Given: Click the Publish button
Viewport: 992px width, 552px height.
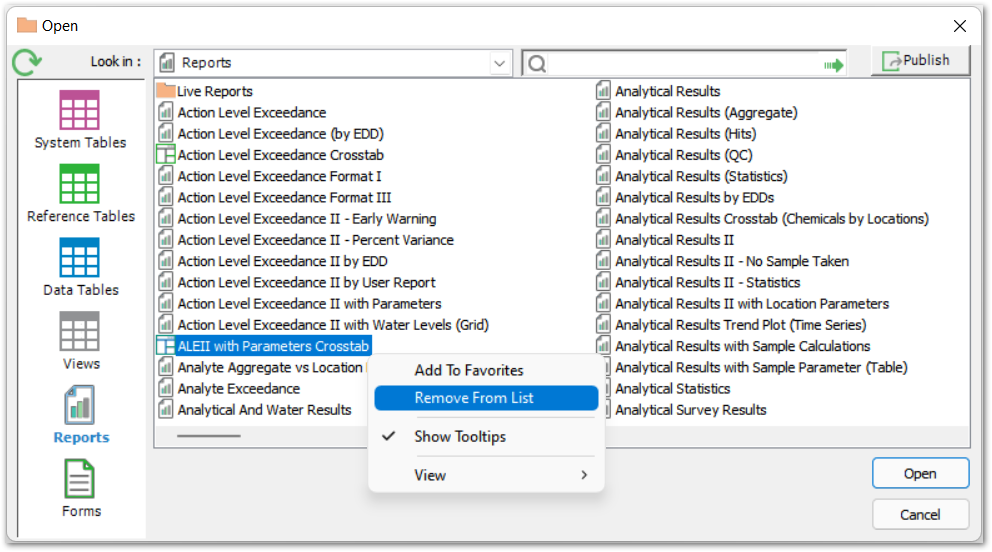Looking at the screenshot, I should point(920,61).
